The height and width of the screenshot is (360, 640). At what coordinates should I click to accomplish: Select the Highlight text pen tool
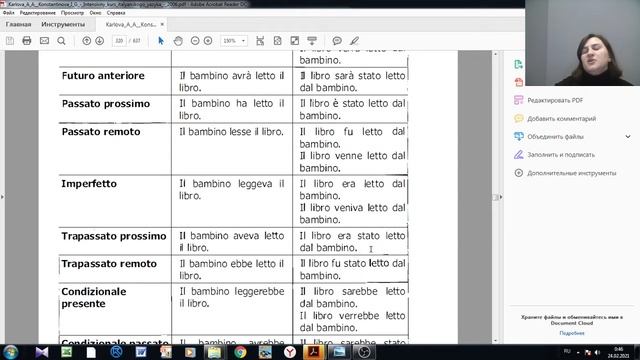pyautogui.click(x=354, y=41)
